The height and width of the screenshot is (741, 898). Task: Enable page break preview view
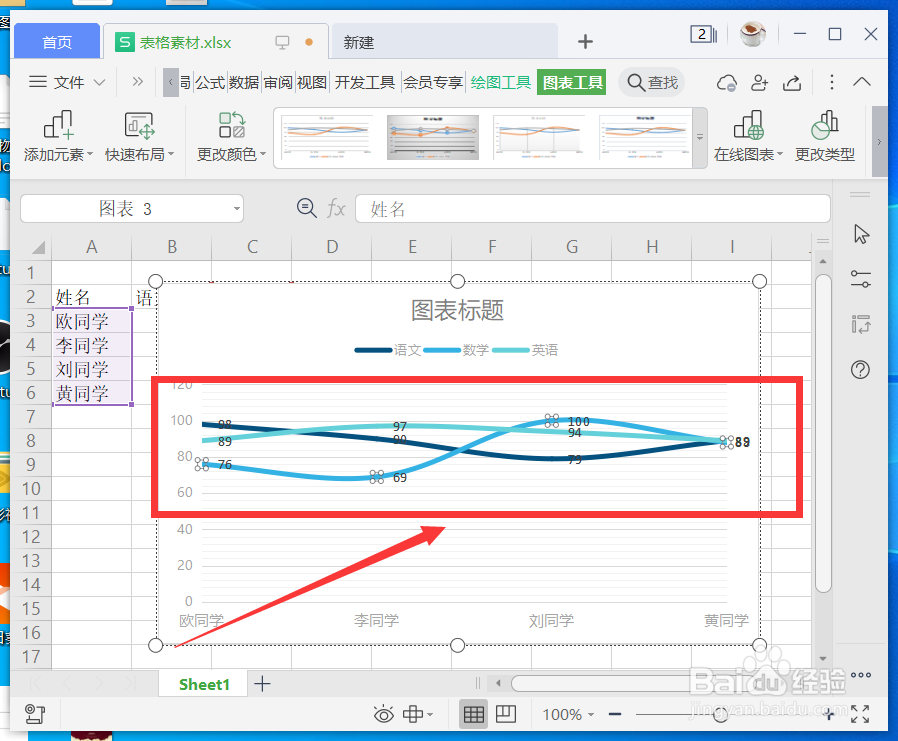(x=505, y=714)
